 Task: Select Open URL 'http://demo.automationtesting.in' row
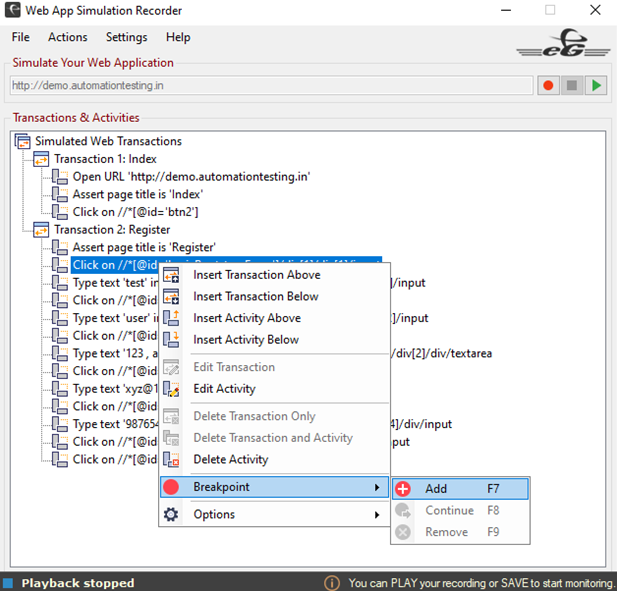click(191, 177)
